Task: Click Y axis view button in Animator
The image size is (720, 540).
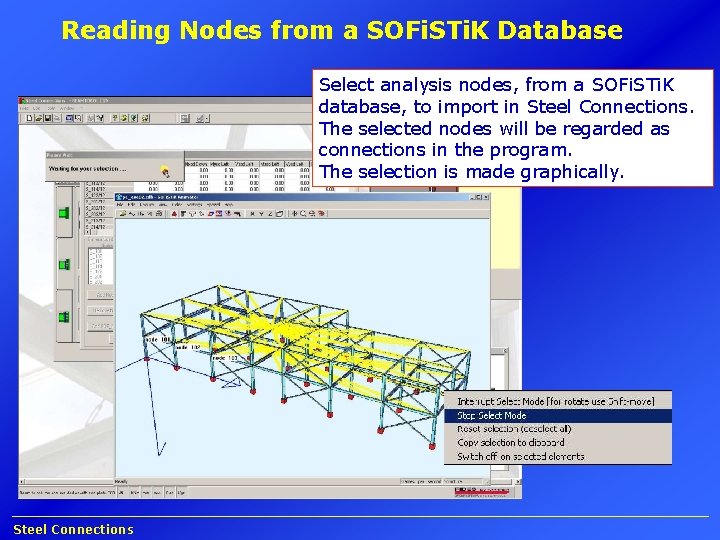Action: pos(262,214)
